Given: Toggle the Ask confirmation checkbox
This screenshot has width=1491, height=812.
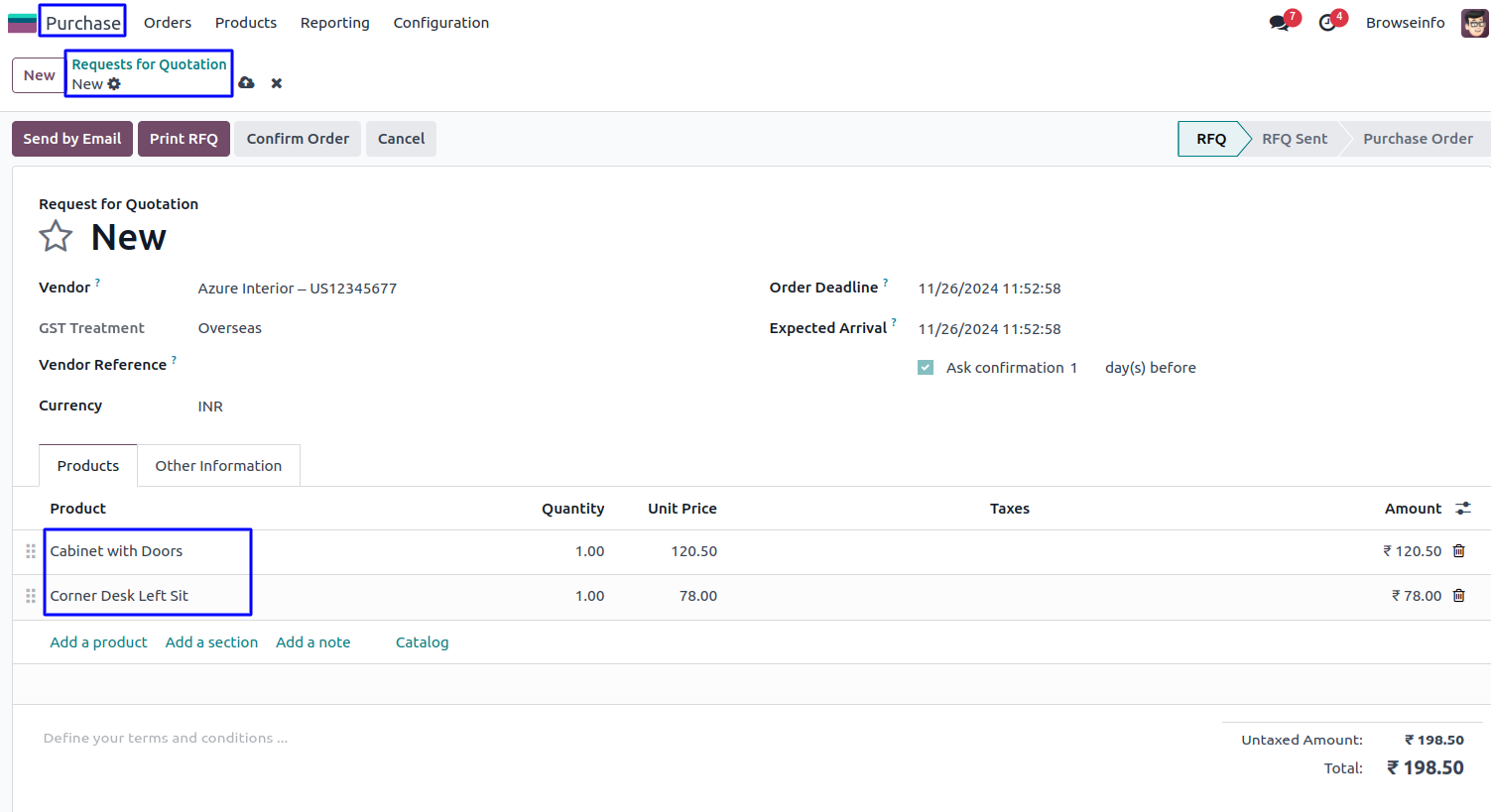Looking at the screenshot, I should (926, 368).
